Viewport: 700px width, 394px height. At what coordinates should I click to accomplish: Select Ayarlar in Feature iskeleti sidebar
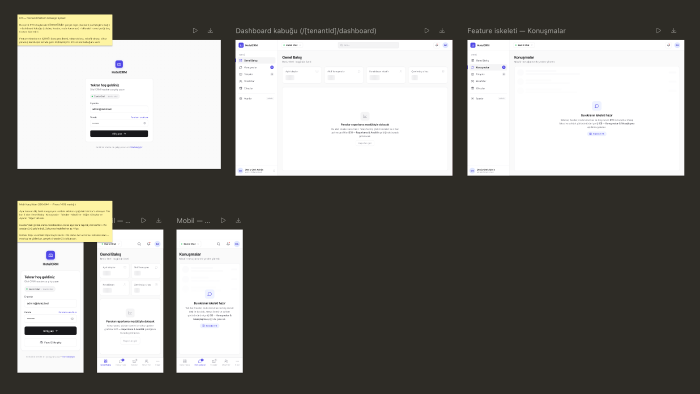click(x=488, y=98)
